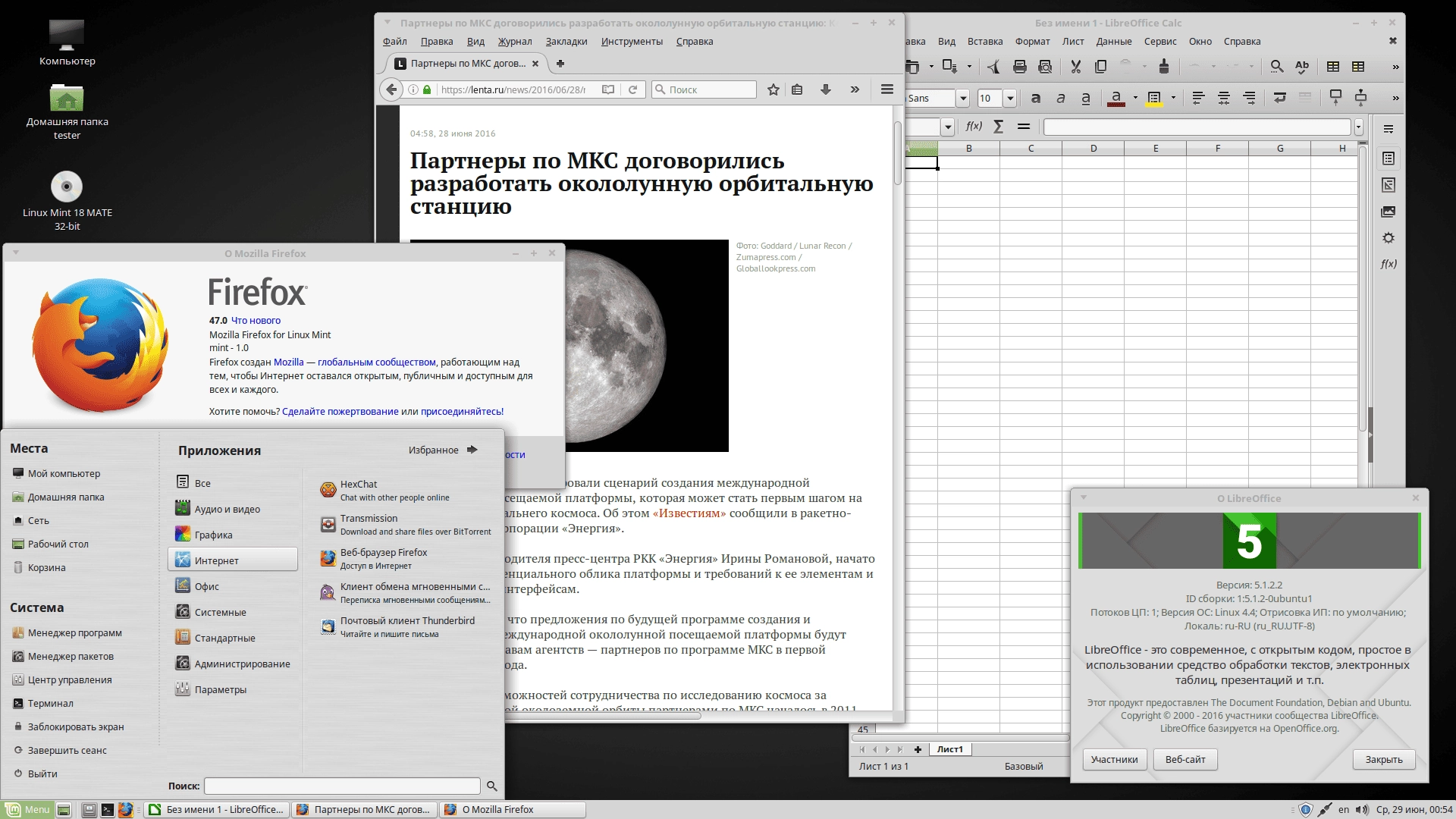Click yellow background color button in Calc
Viewport: 1456px width, 819px height.
point(1154,98)
